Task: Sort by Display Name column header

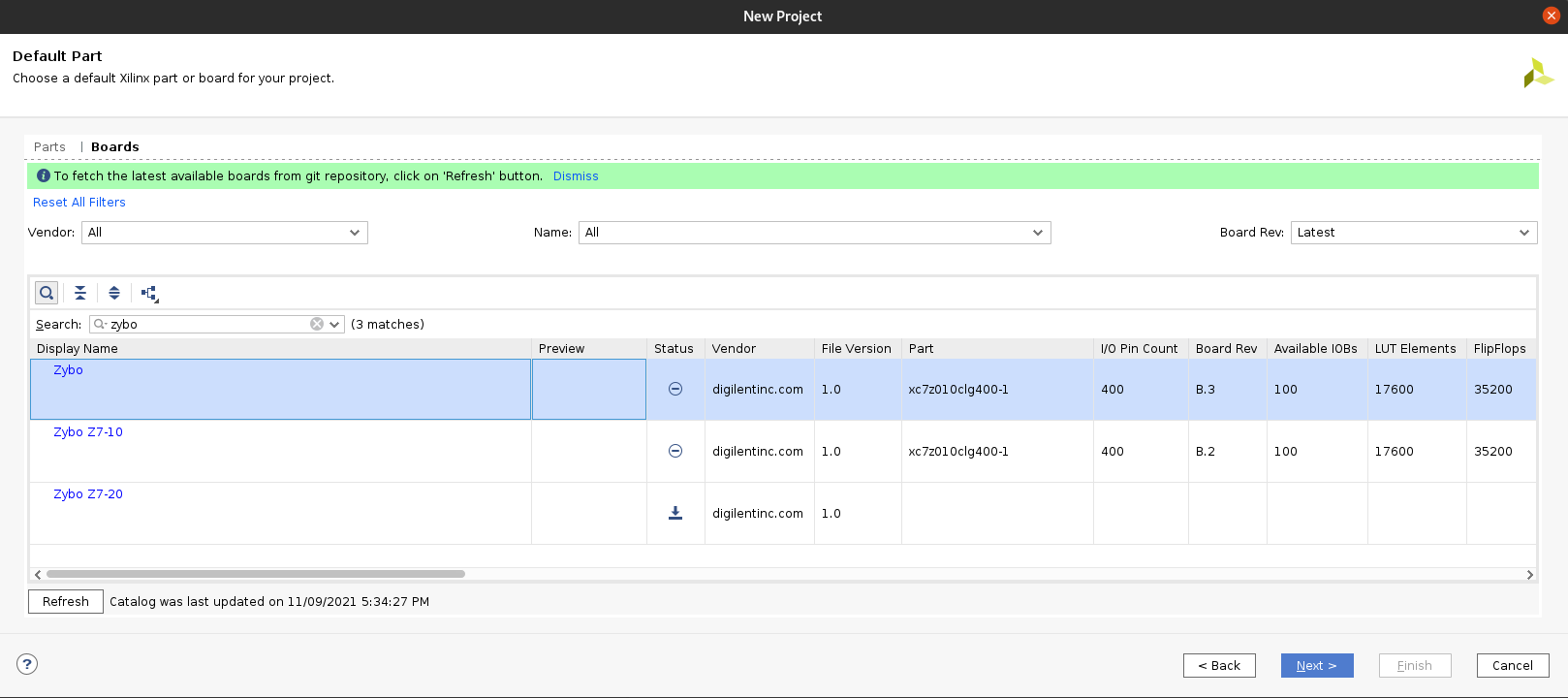Action: click(280, 349)
